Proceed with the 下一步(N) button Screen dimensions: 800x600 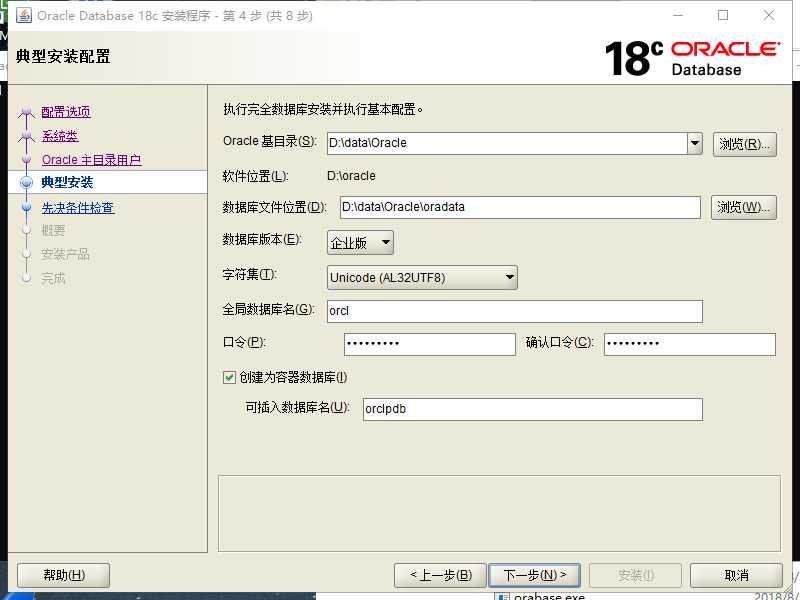click(x=534, y=576)
